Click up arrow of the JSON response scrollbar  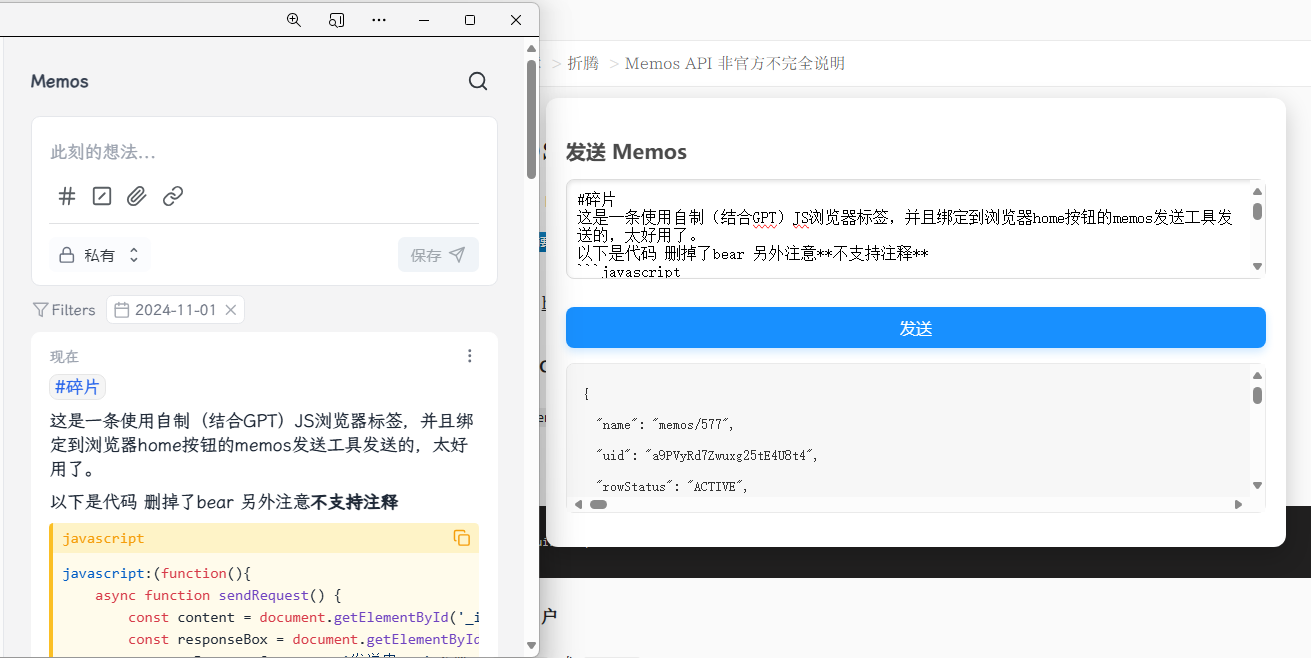coord(1257,375)
